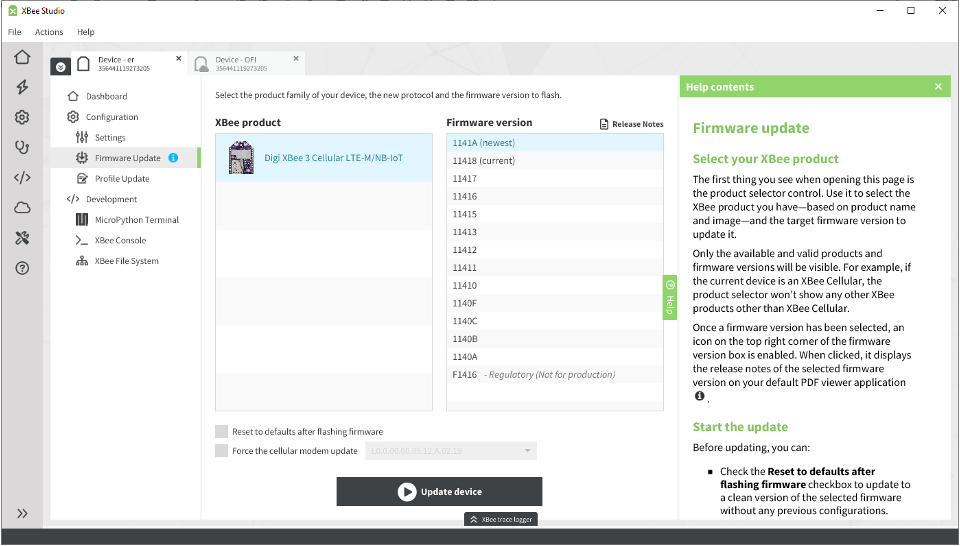Click the cloud sidebar icon
The width and height of the screenshot is (960, 546).
22,208
